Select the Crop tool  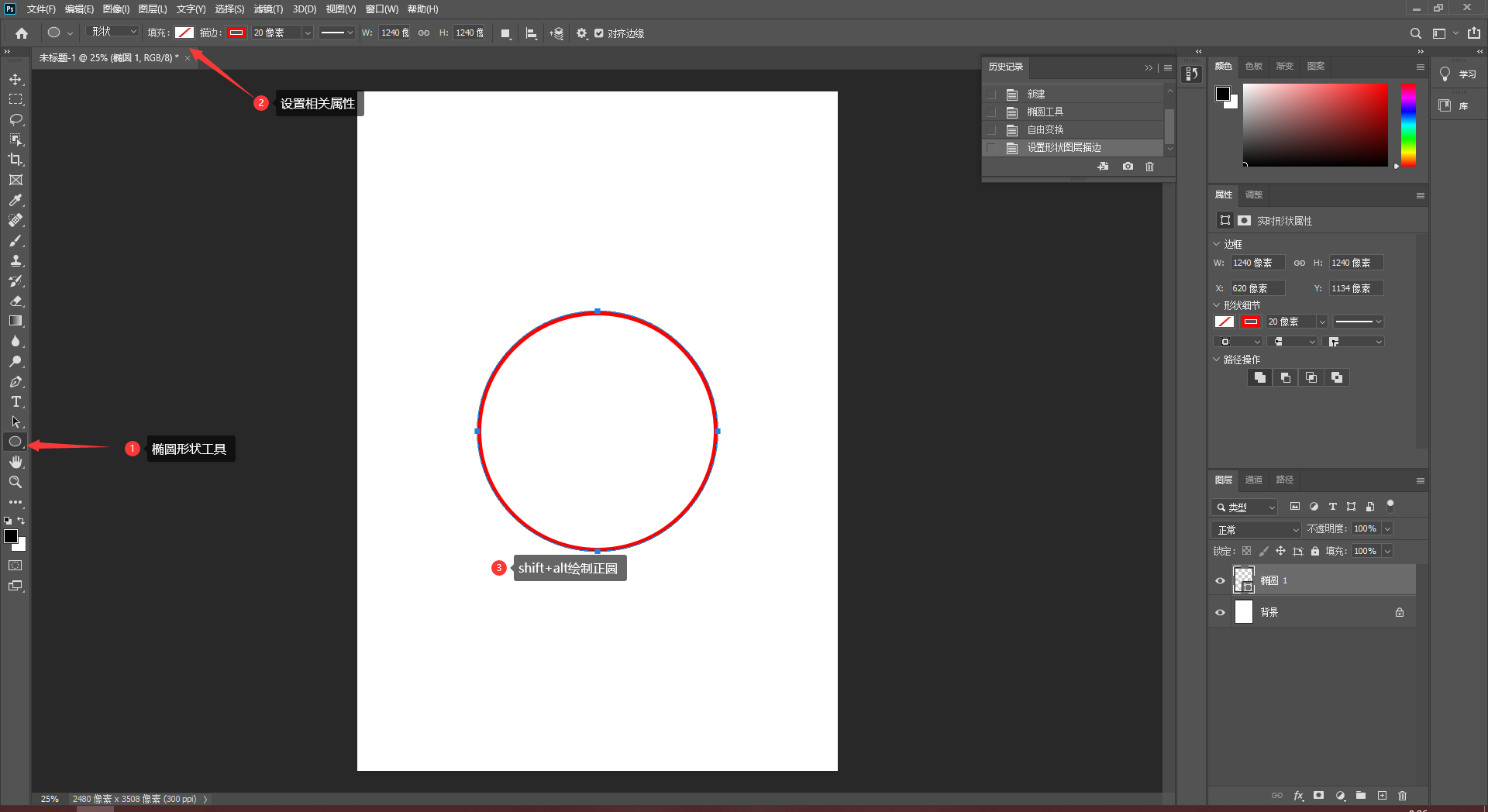15,160
